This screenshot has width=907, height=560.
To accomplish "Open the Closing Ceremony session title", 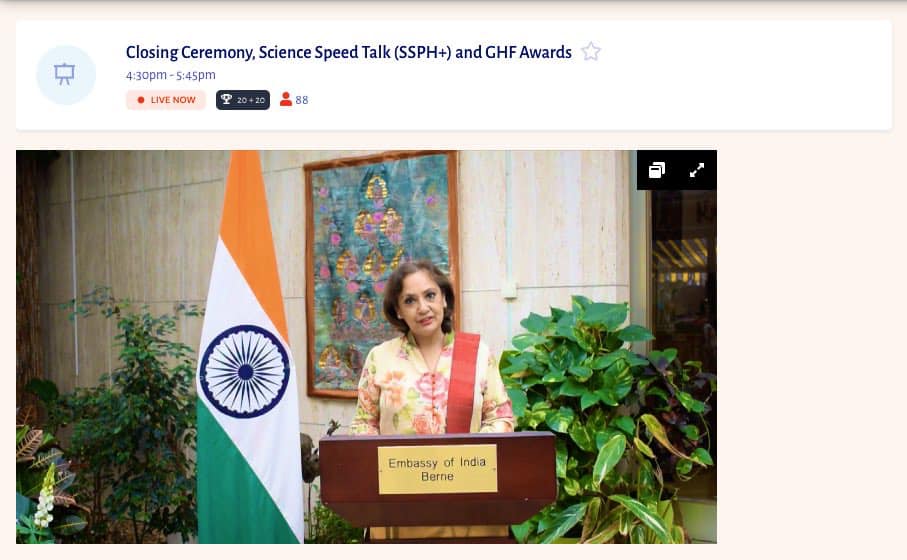I will (349, 52).
